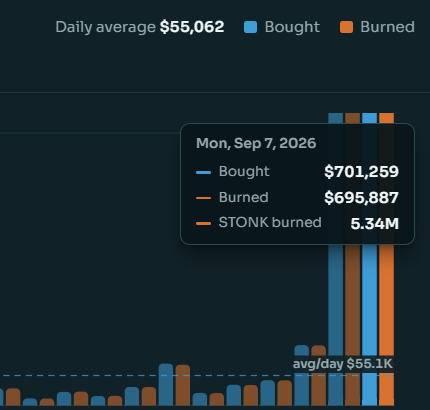Click the "Bought" legend label

(292, 27)
